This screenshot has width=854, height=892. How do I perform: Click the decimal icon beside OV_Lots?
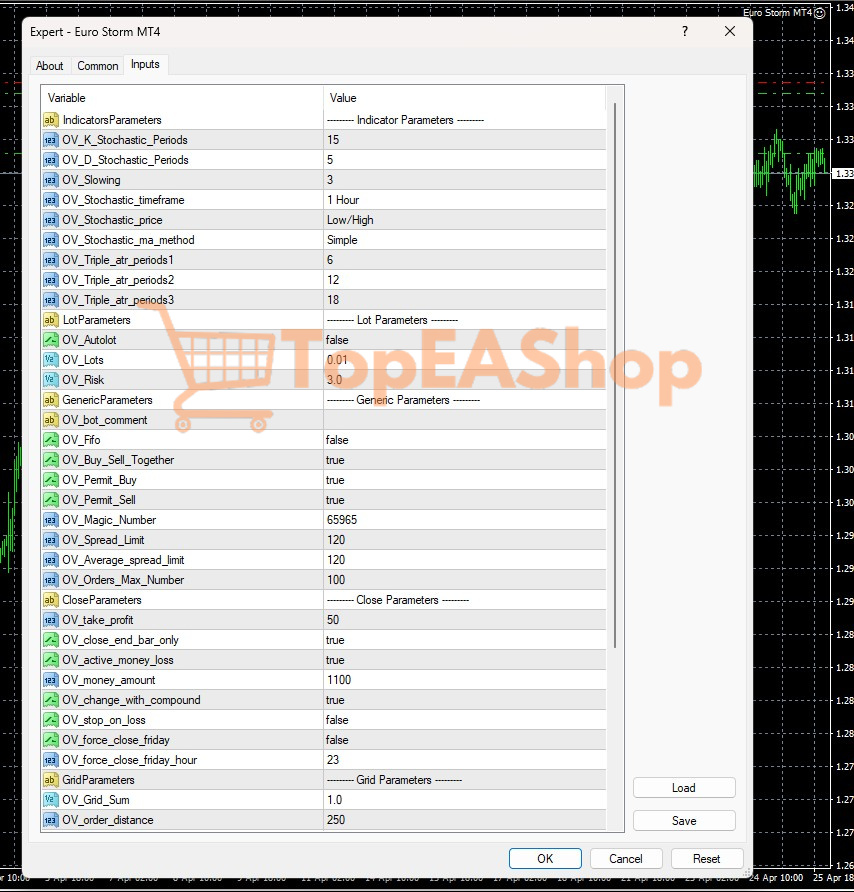[x=51, y=360]
